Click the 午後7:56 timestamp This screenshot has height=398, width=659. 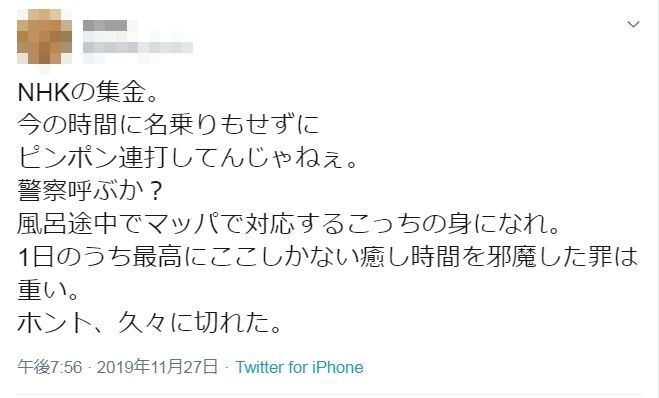tap(50, 367)
